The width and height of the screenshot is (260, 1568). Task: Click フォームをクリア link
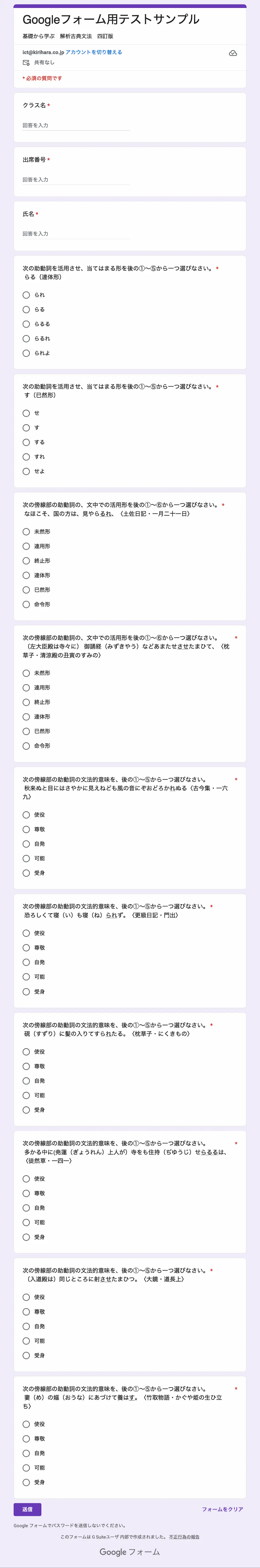(x=222, y=1510)
